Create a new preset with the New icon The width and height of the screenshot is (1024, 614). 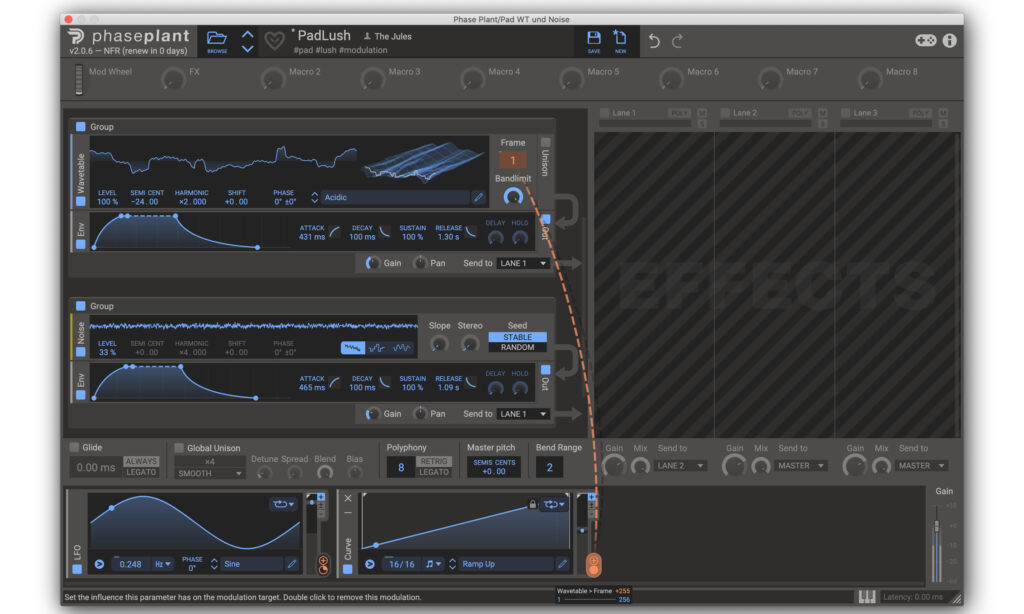[x=620, y=39]
